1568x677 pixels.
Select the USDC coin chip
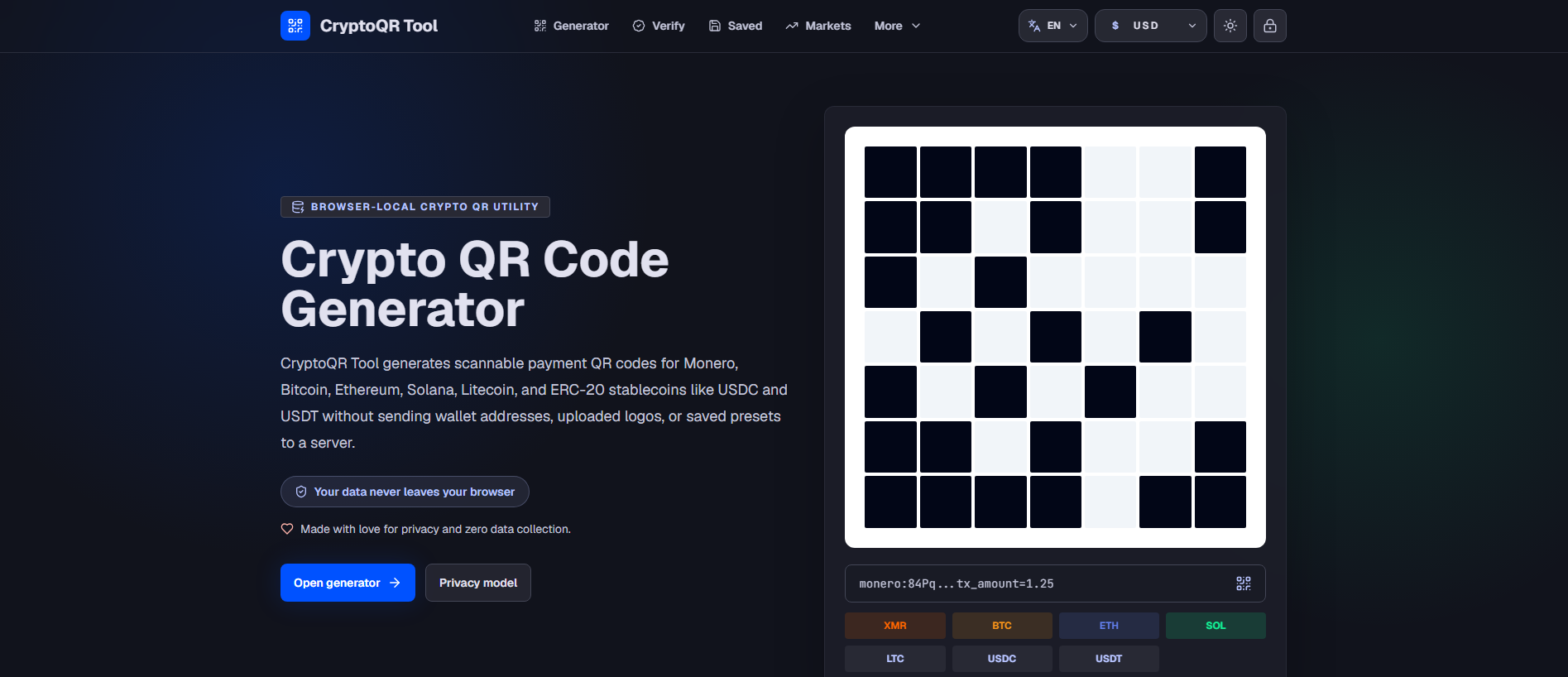(1002, 659)
